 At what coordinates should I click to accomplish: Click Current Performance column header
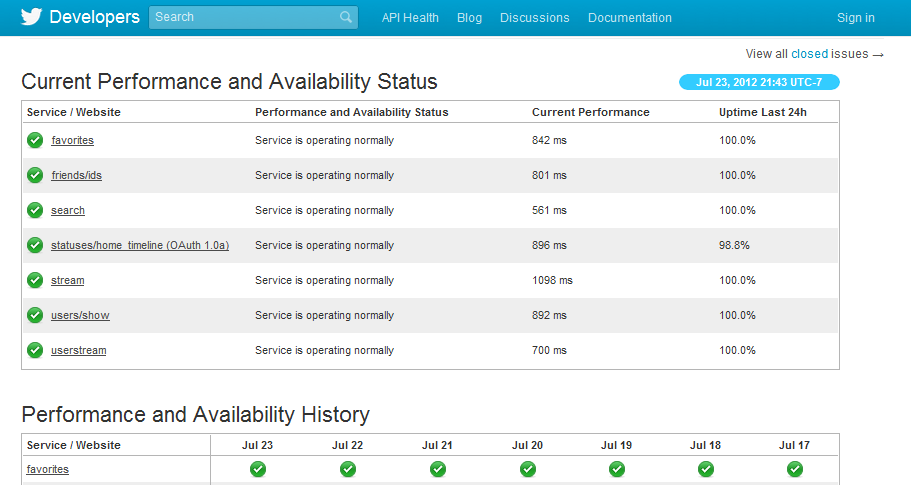click(590, 112)
